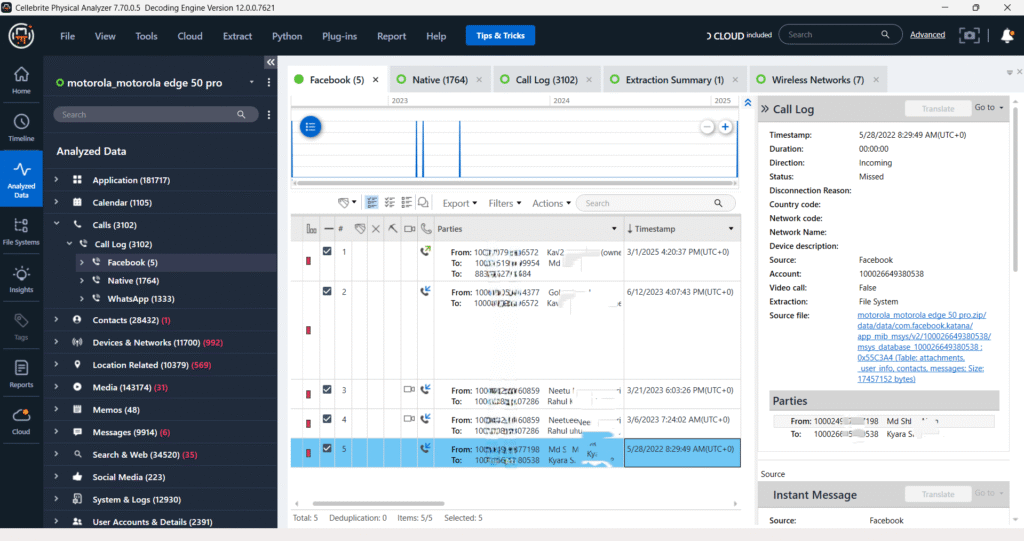This screenshot has width=1024, height=541.
Task: Click the table Search input field
Action: click(x=656, y=203)
